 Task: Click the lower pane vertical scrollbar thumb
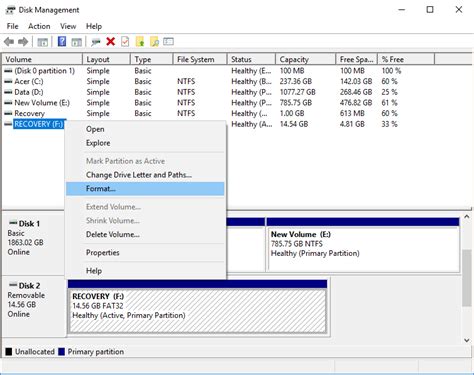pos(467,278)
